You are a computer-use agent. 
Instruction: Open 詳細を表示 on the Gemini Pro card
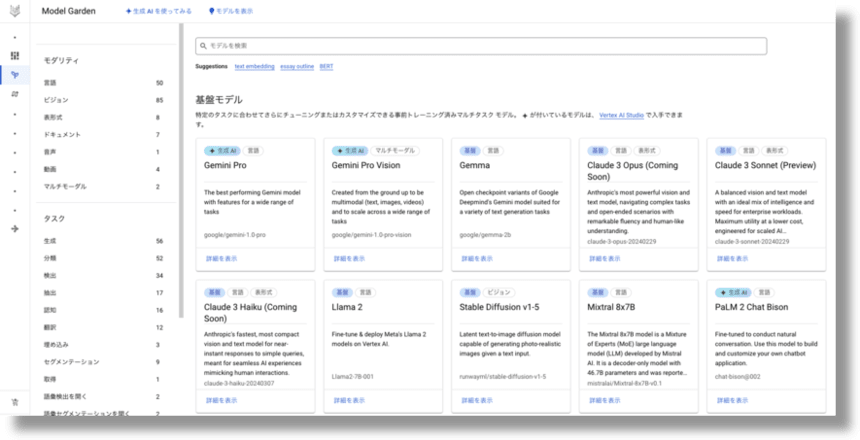point(222,258)
